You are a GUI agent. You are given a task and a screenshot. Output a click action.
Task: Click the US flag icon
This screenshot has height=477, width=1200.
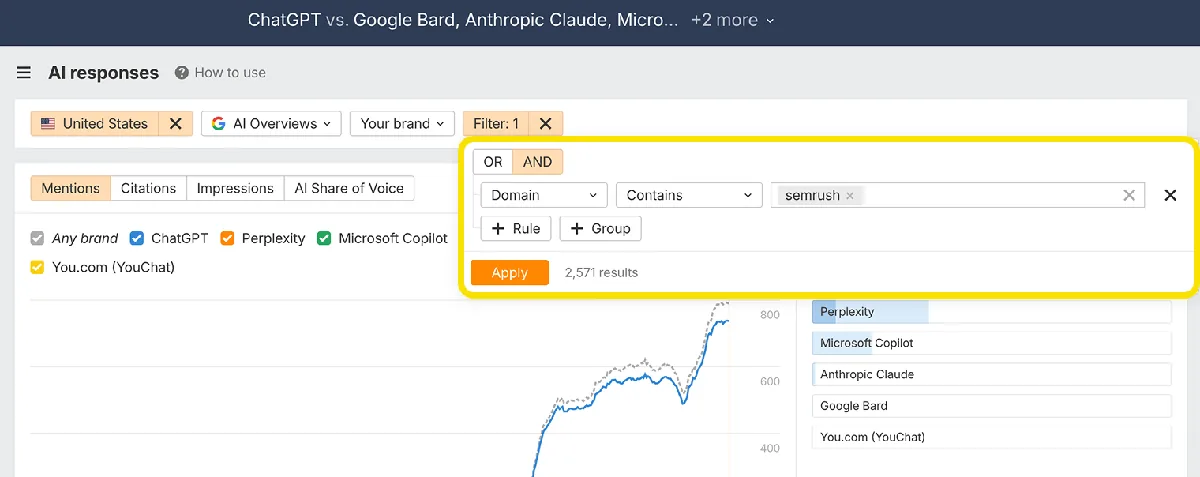(x=47, y=124)
